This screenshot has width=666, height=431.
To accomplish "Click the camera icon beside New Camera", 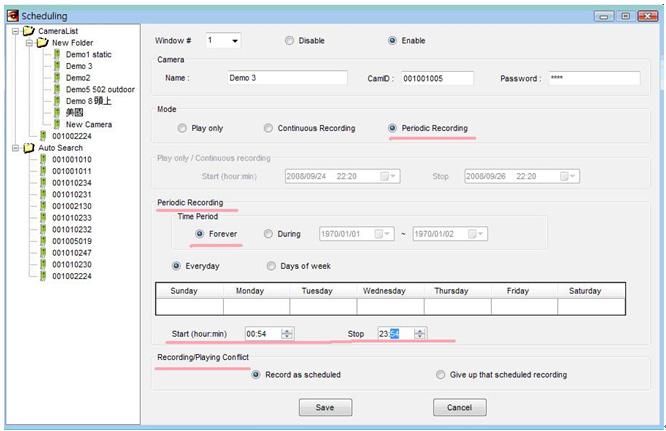I will click(56, 124).
